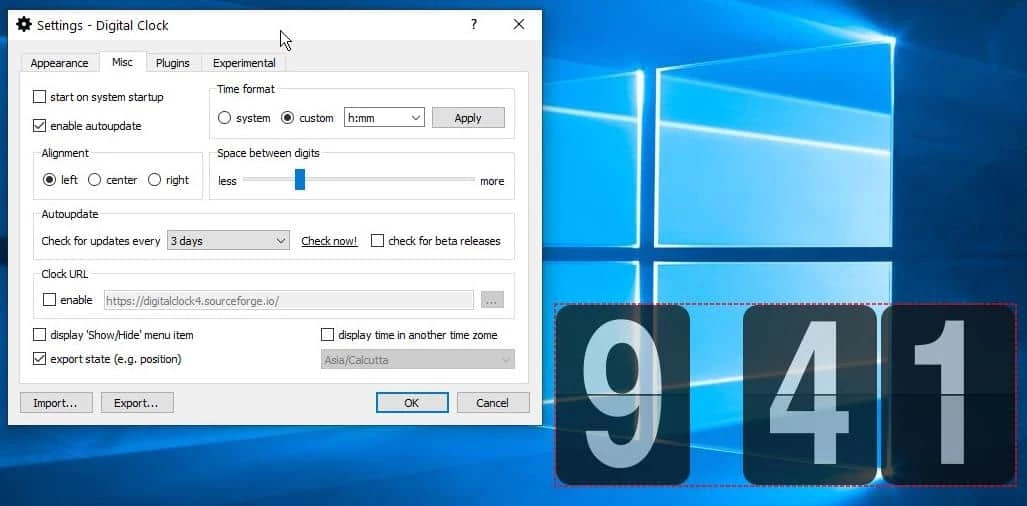Enable start on system startup
Viewport: 1027px width, 506px height.
tap(40, 97)
